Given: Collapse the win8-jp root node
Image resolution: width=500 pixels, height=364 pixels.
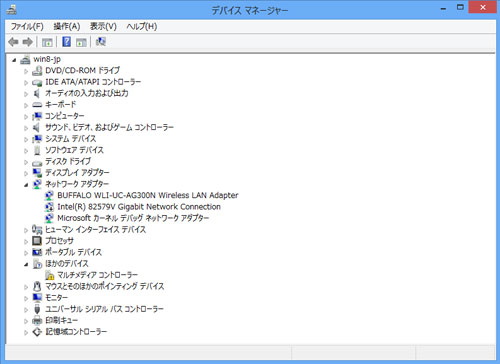Looking at the screenshot, I should [x=14, y=60].
